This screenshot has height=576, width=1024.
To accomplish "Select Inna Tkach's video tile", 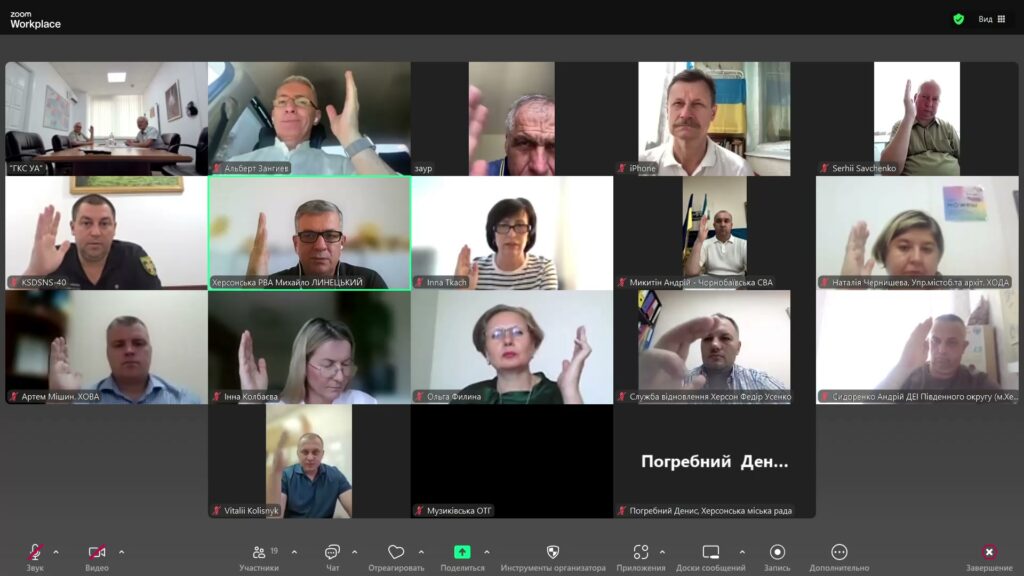I will coord(511,233).
